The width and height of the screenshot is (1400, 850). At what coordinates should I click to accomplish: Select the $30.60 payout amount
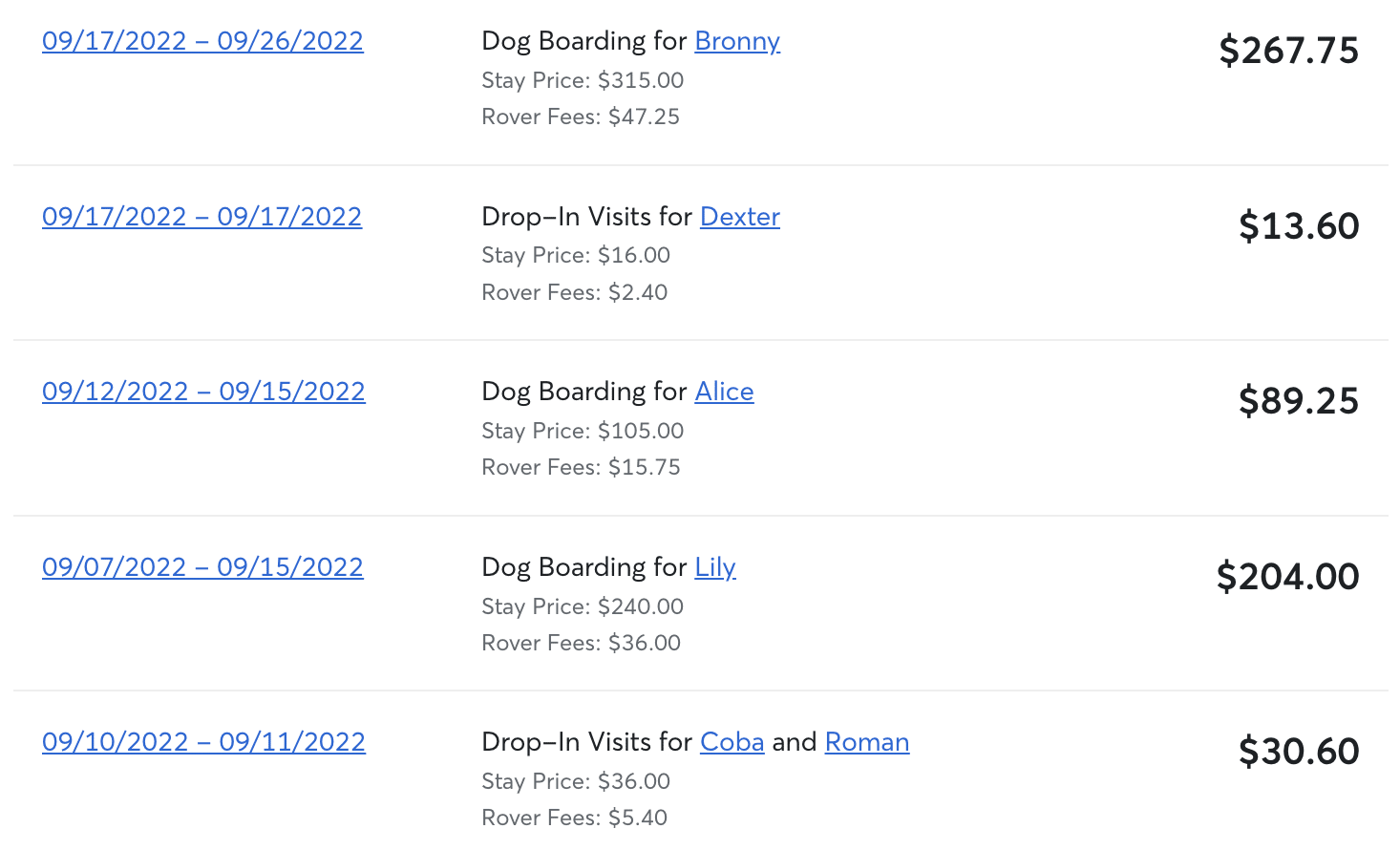click(x=1299, y=752)
